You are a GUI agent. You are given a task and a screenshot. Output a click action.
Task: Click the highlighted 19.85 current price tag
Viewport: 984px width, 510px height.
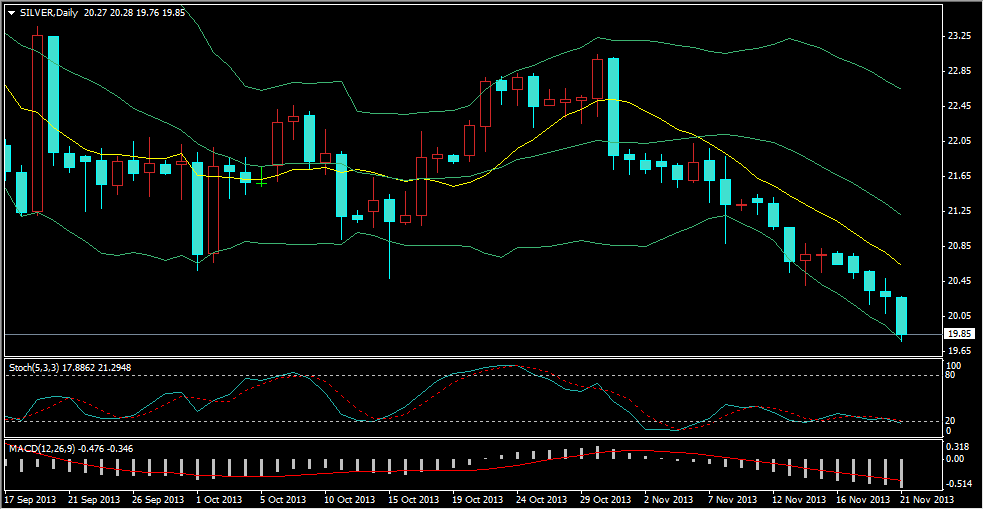pos(959,334)
